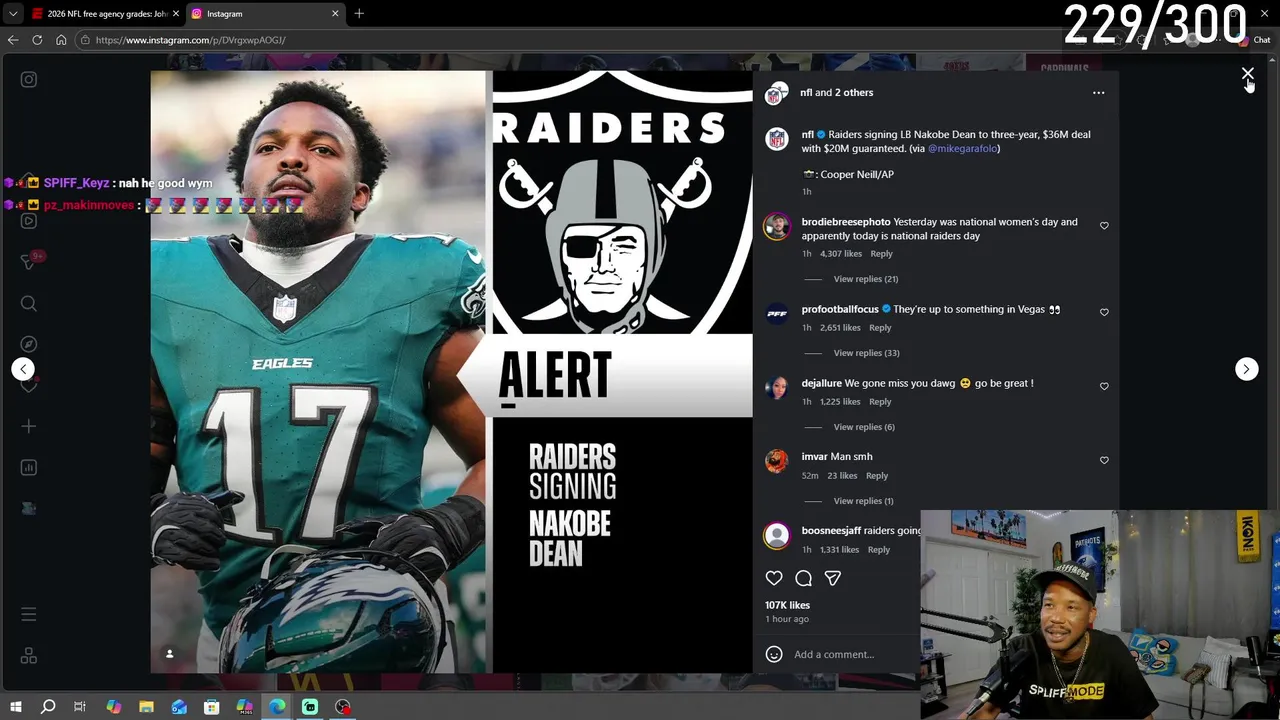Image resolution: width=1280 pixels, height=720 pixels.
Task: Open the More hamburger menu in sidebar
Action: (29, 614)
